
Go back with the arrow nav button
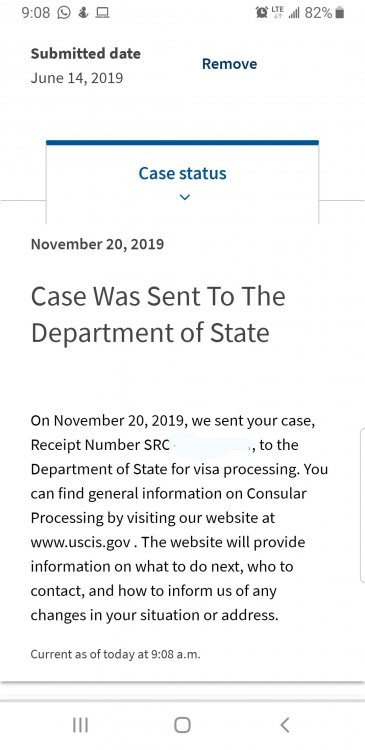(285, 726)
